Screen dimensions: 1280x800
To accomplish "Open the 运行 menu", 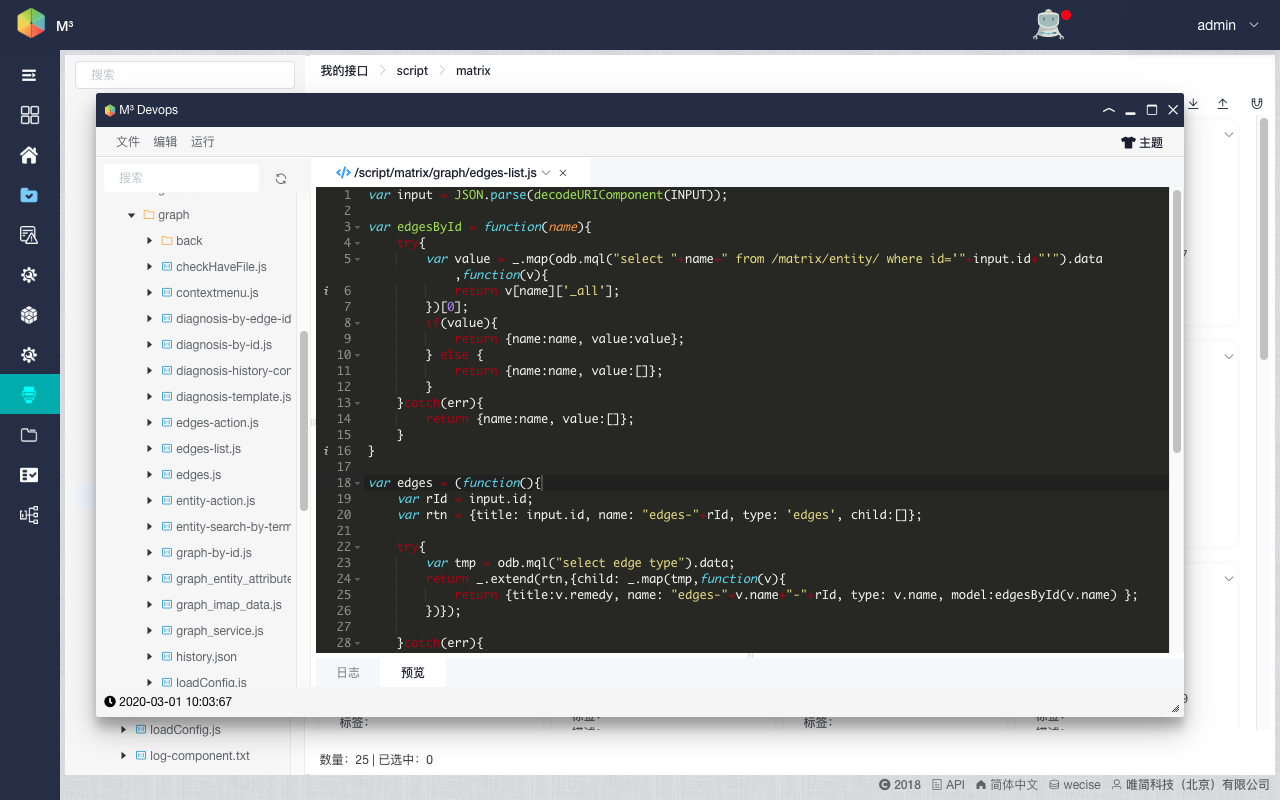I will (x=203, y=142).
